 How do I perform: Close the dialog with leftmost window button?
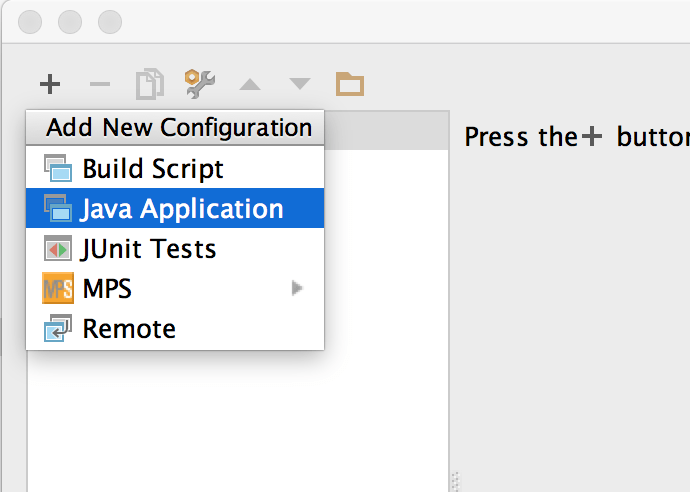pos(31,21)
